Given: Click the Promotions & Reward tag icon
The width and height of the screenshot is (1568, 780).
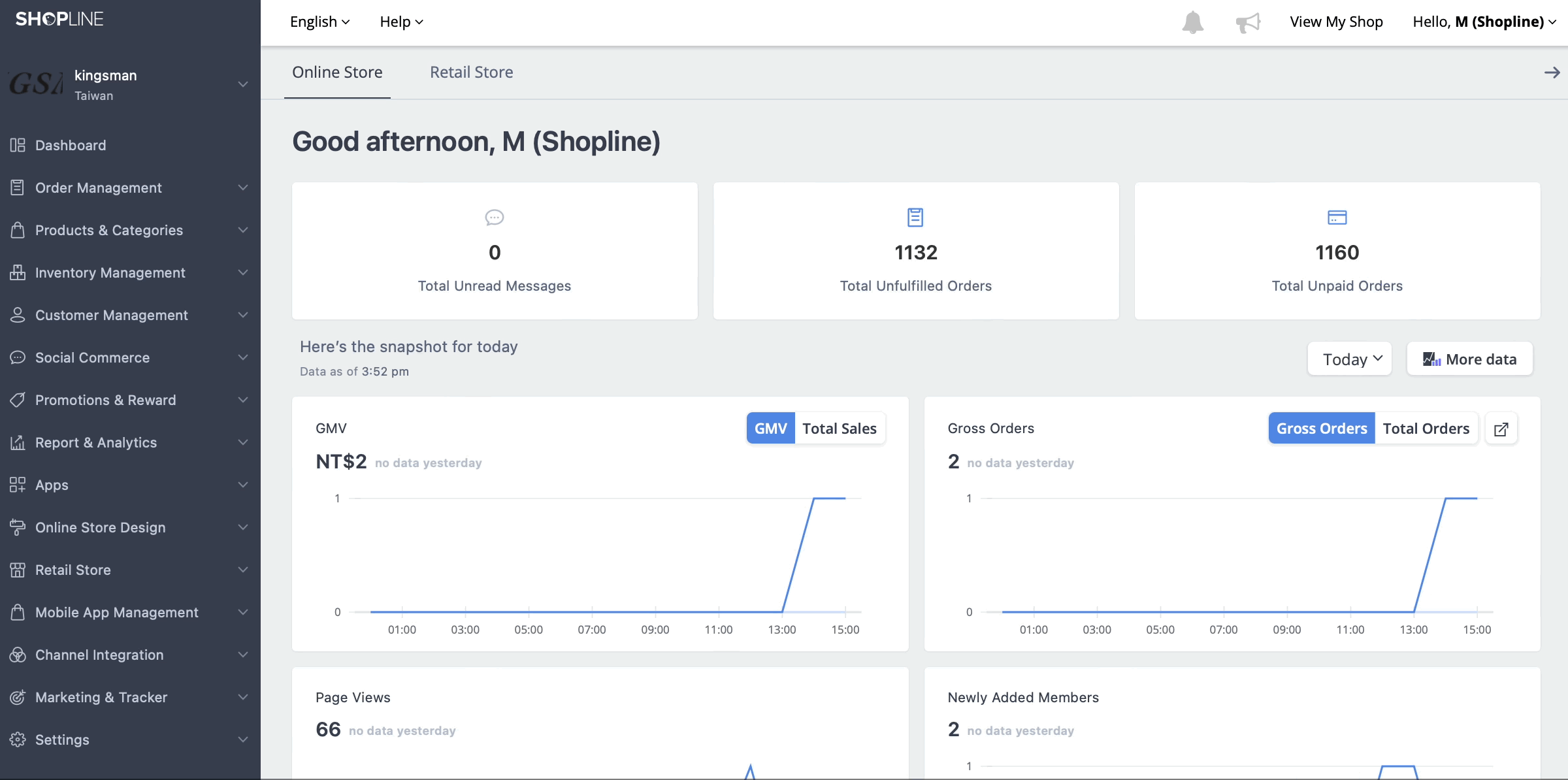Looking at the screenshot, I should [x=18, y=400].
